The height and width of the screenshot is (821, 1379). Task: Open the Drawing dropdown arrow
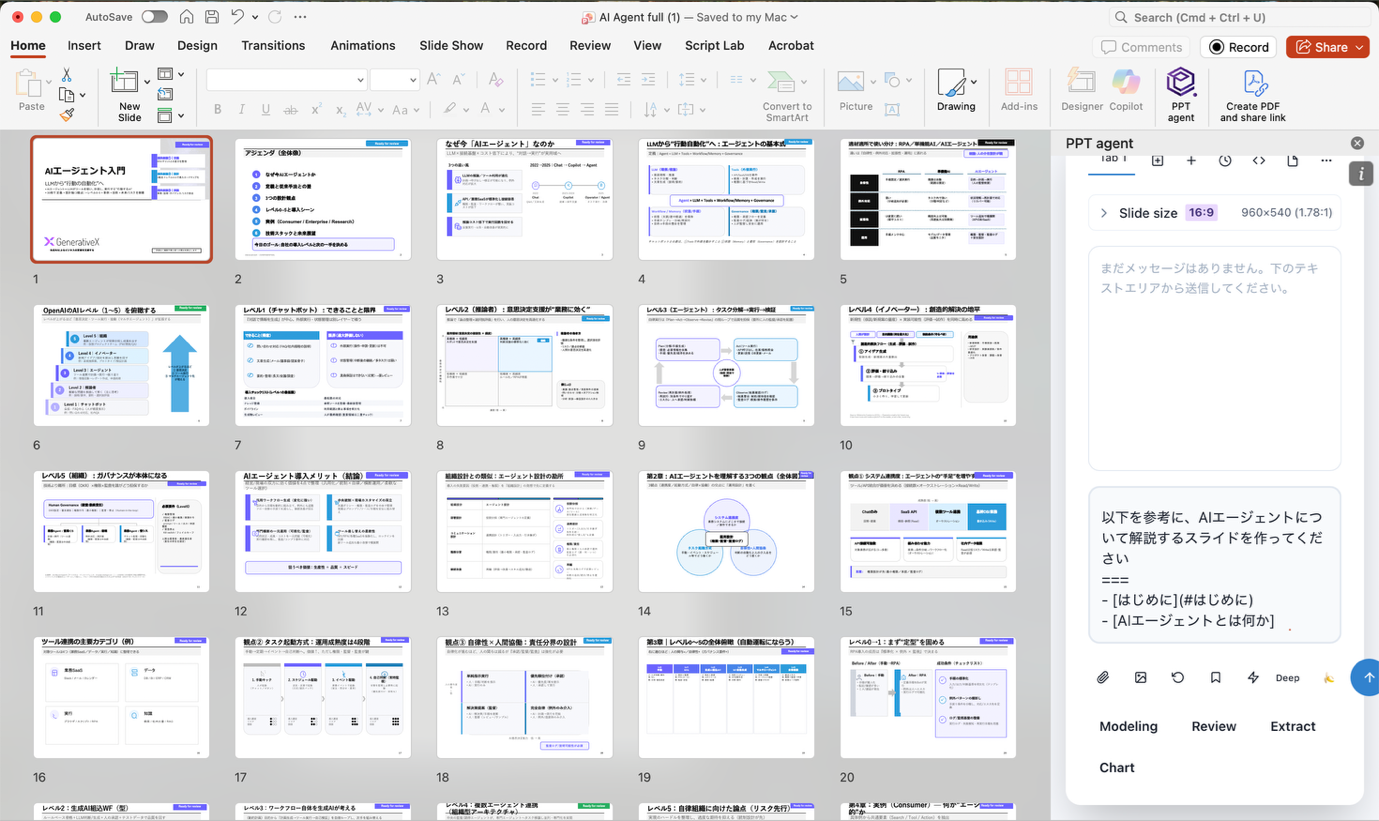point(973,82)
